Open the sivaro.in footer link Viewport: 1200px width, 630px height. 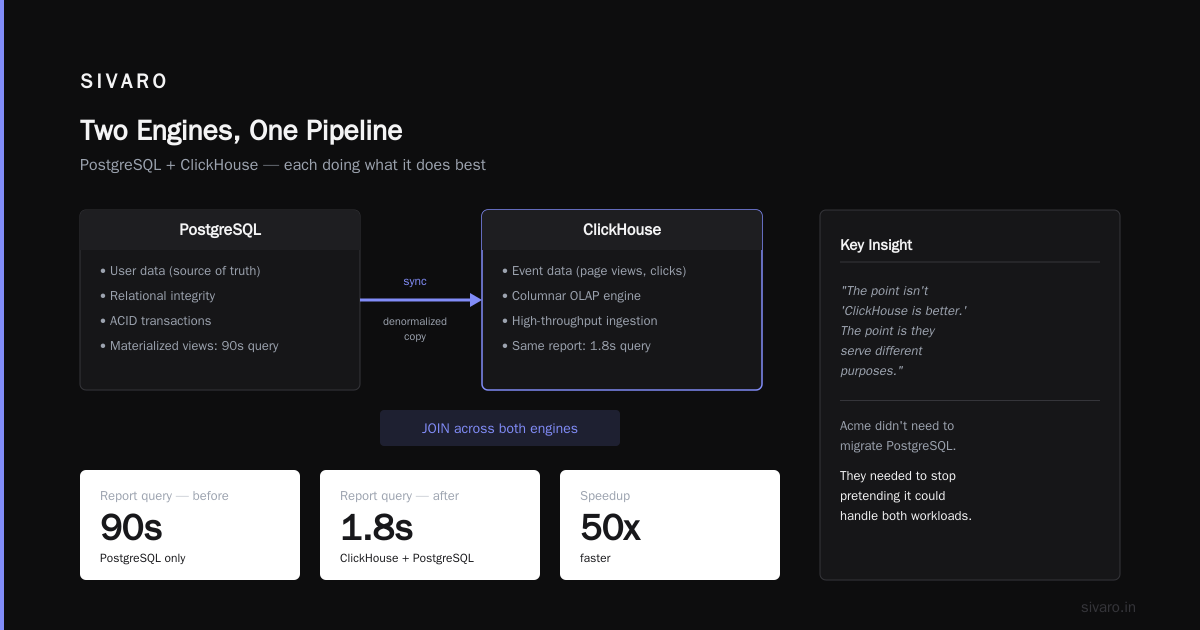pyautogui.click(x=1108, y=607)
